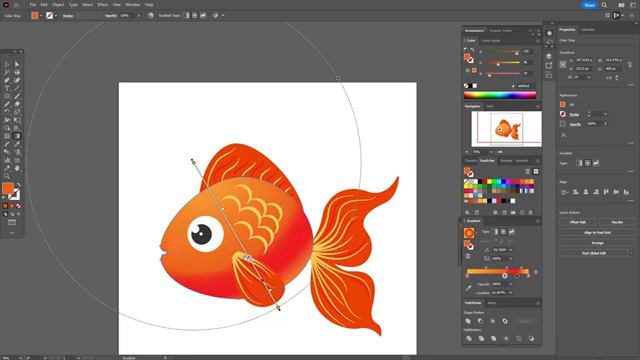
Task: Click the Recolor quick action button
Action: pos(617,222)
